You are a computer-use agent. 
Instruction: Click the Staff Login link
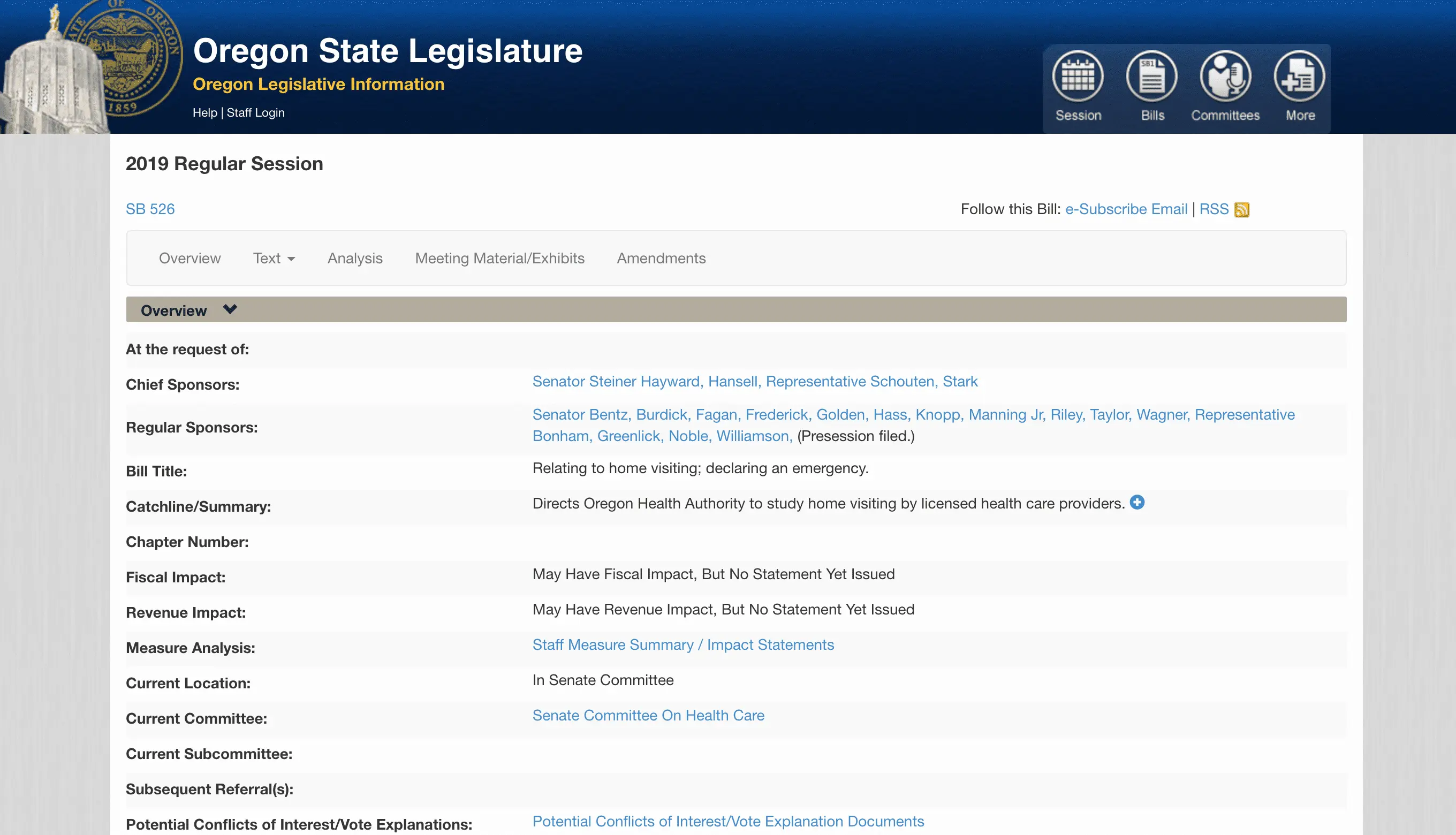pyautogui.click(x=255, y=113)
